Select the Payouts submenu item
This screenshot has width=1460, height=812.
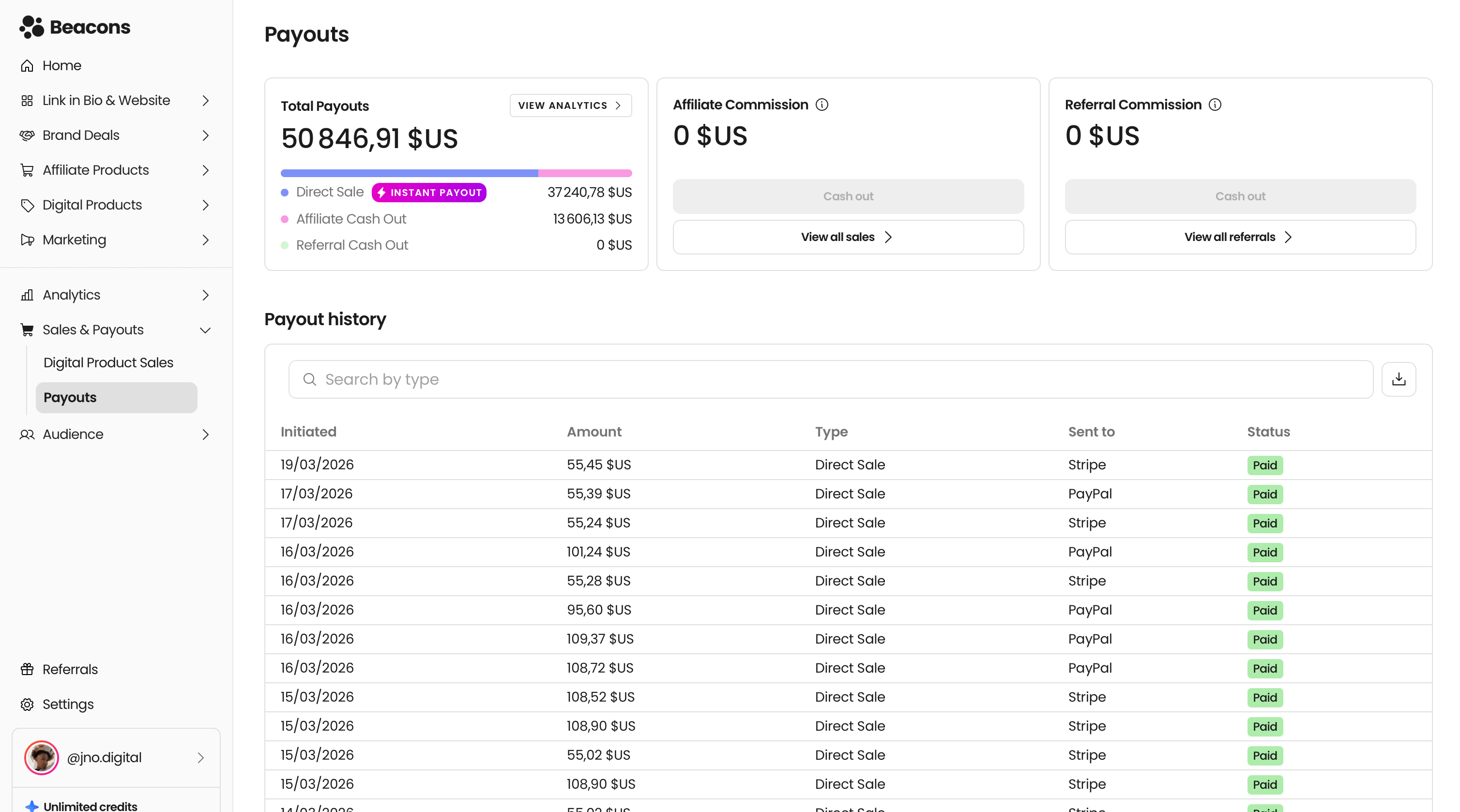pyautogui.click(x=116, y=397)
